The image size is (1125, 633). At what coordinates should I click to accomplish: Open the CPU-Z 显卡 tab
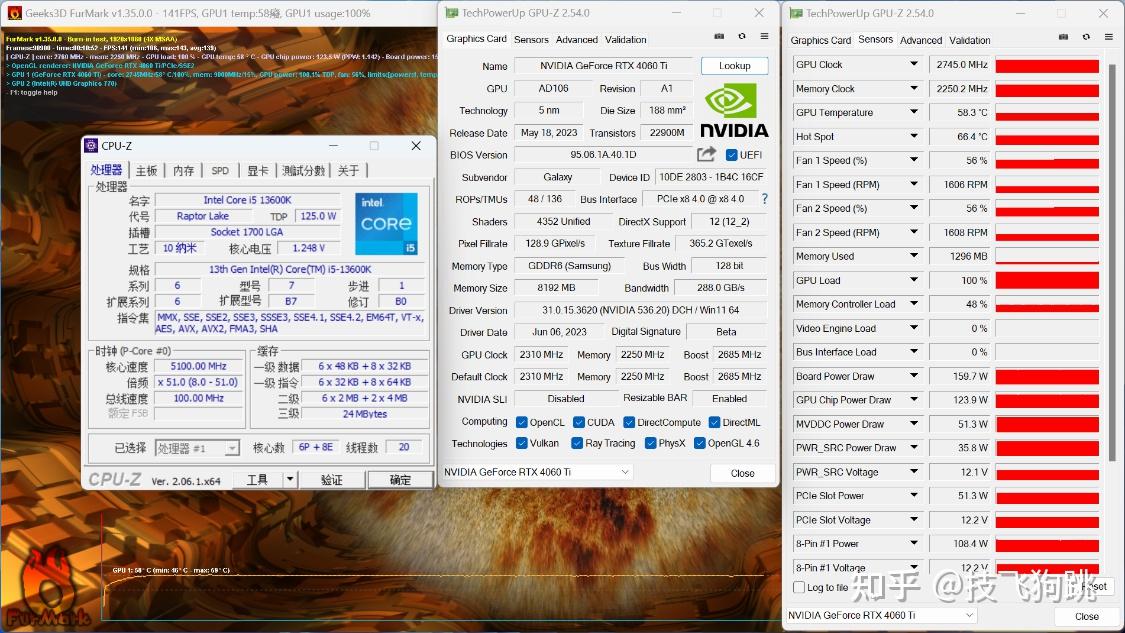[258, 170]
